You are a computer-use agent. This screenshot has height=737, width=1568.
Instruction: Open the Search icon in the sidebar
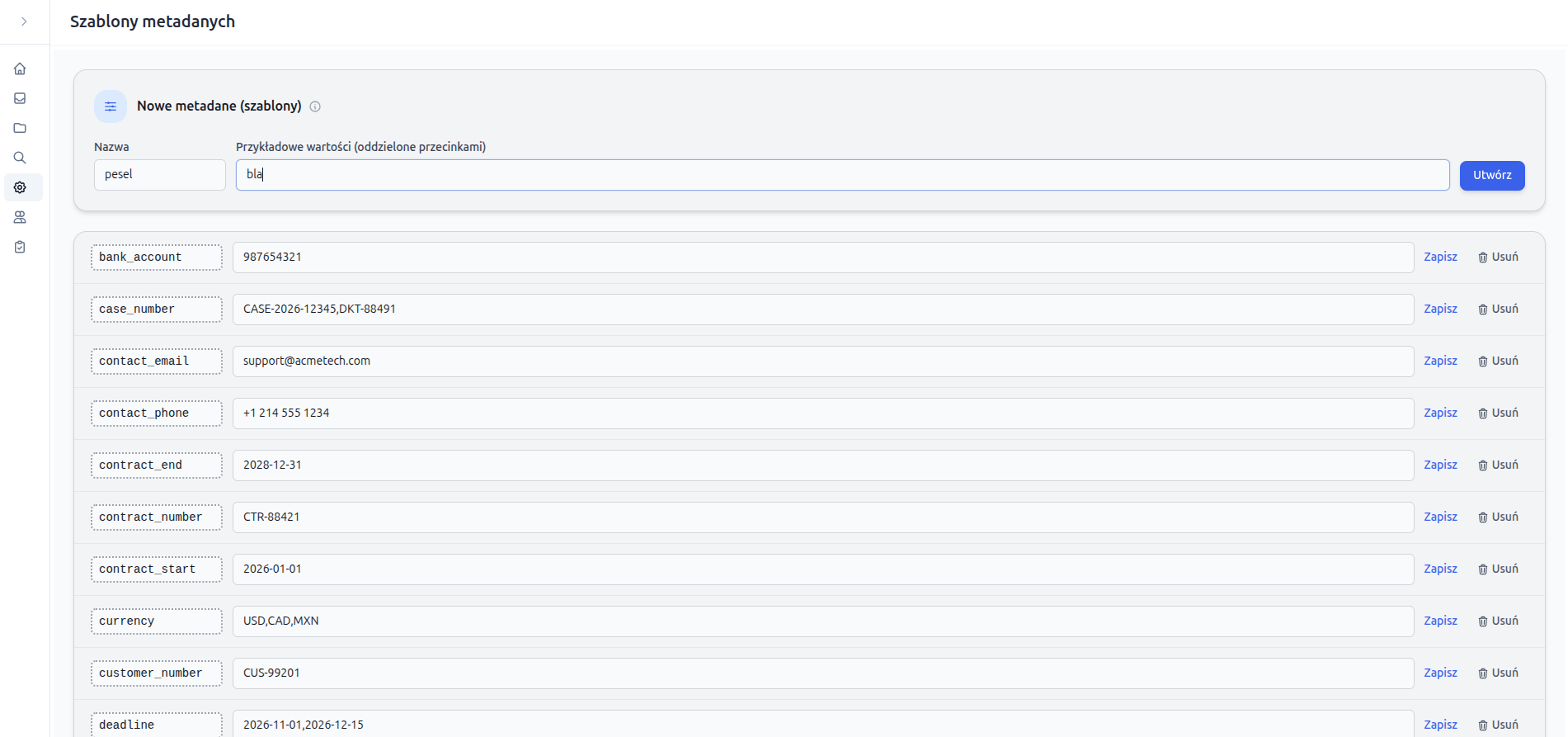[x=20, y=158]
